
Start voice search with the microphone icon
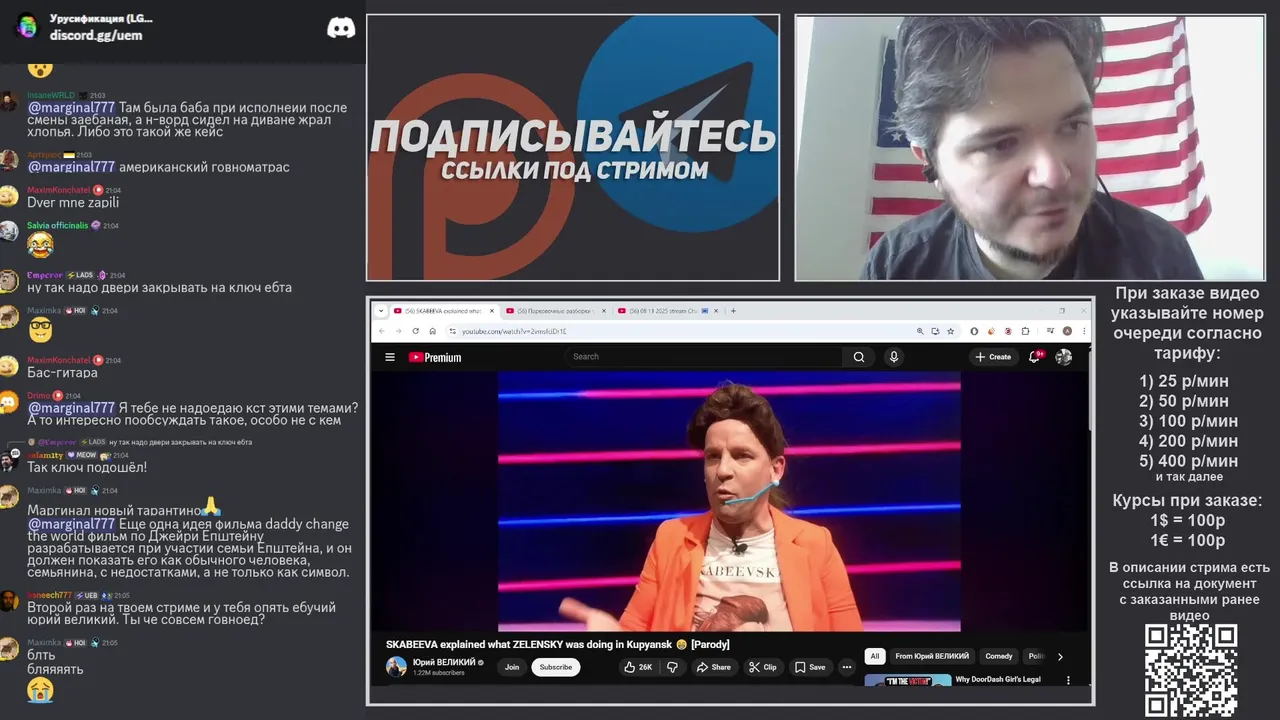[894, 357]
